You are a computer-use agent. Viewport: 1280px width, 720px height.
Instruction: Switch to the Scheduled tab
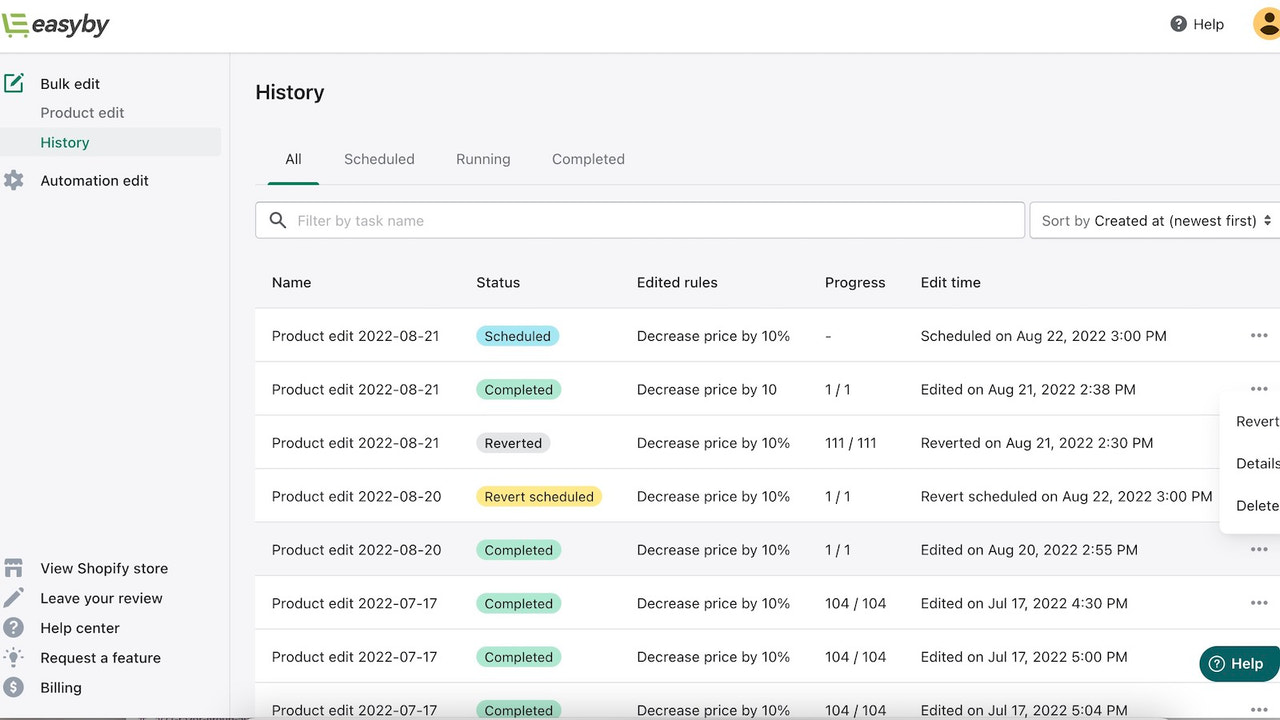(379, 158)
